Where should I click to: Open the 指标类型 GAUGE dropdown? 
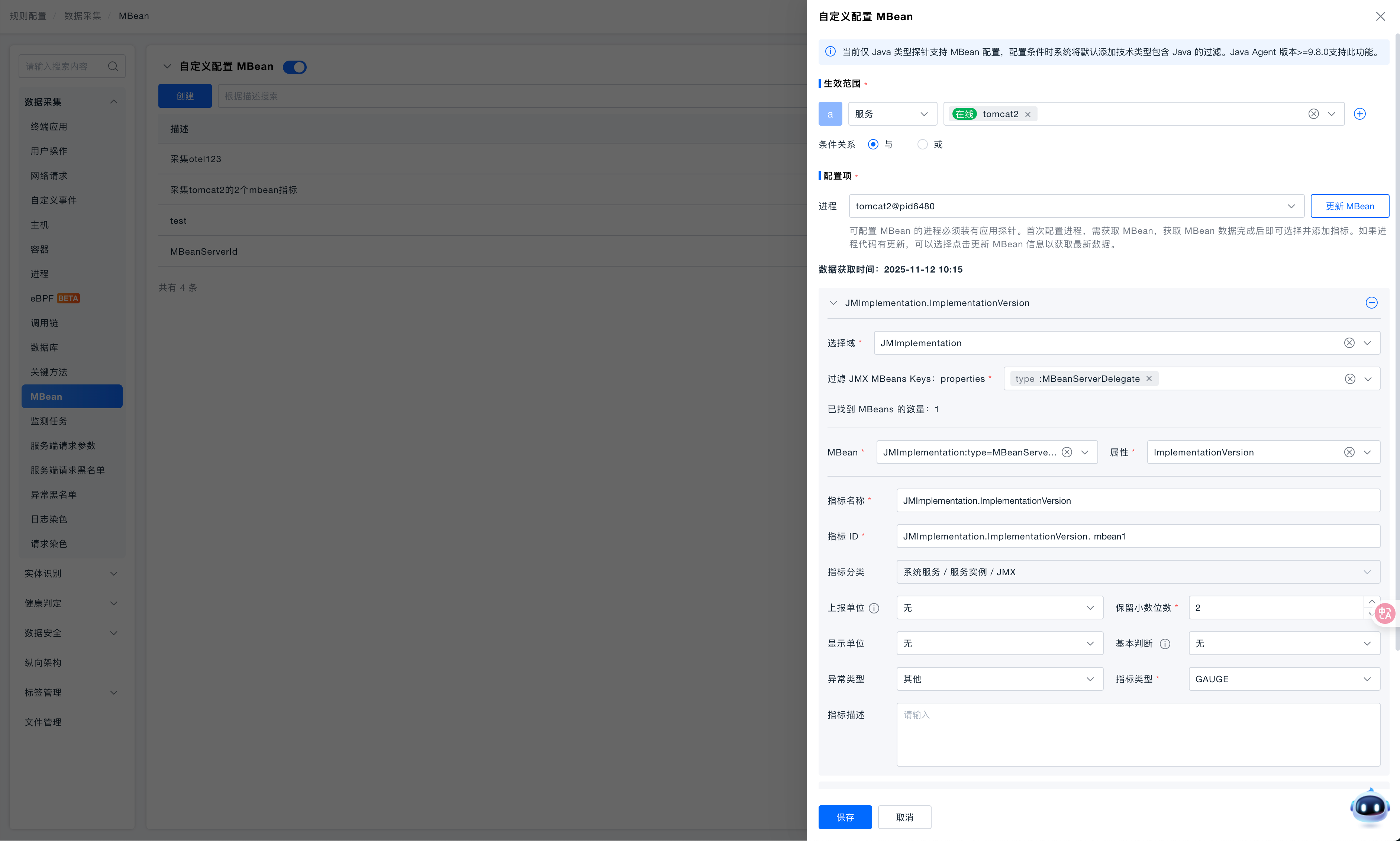tap(1284, 679)
